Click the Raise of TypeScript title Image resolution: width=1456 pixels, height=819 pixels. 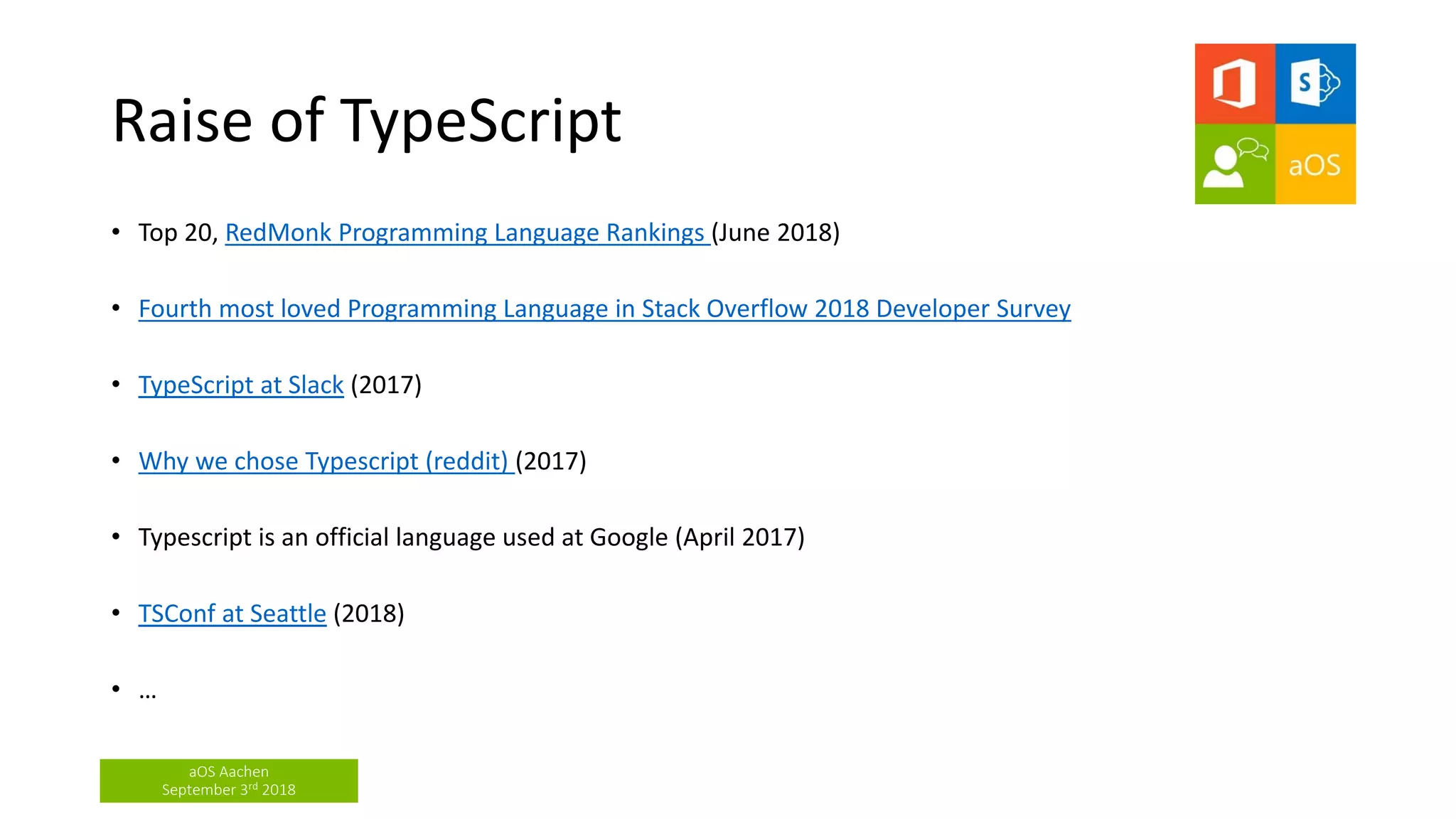pos(367,121)
